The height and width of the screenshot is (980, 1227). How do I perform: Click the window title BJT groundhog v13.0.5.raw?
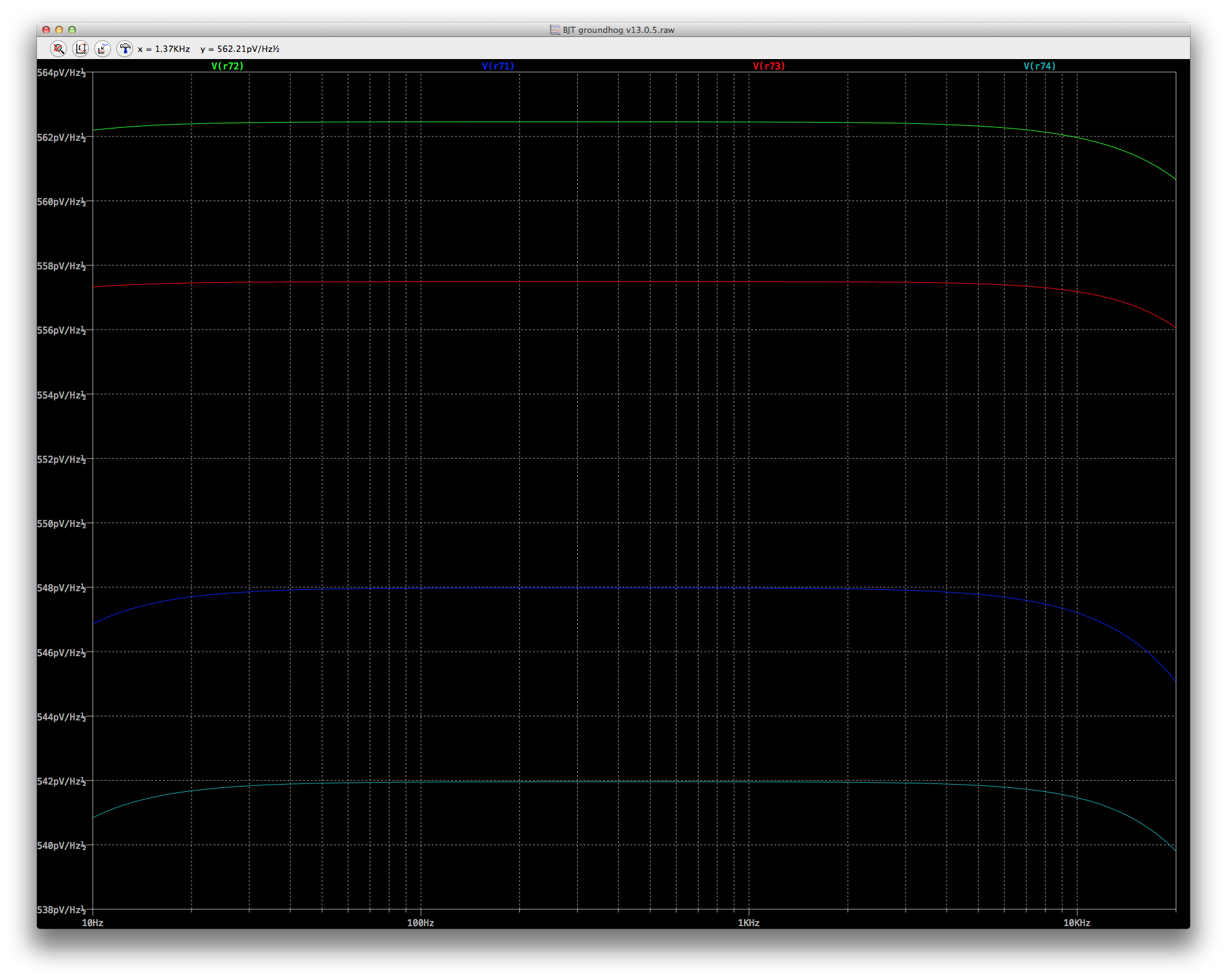point(619,30)
